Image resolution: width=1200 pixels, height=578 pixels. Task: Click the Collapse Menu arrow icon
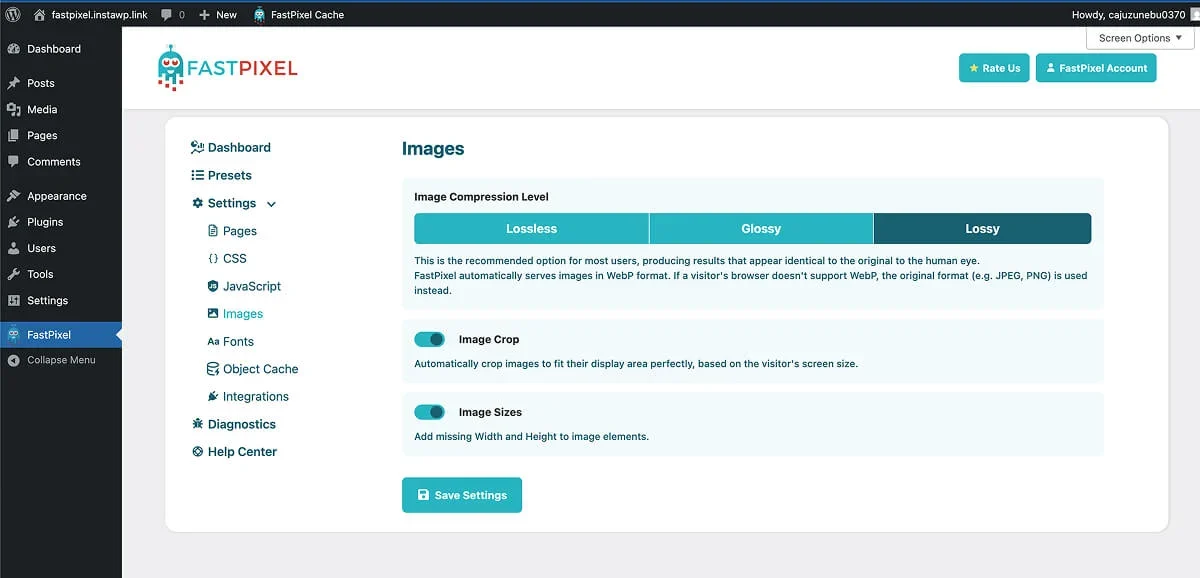tap(14, 360)
